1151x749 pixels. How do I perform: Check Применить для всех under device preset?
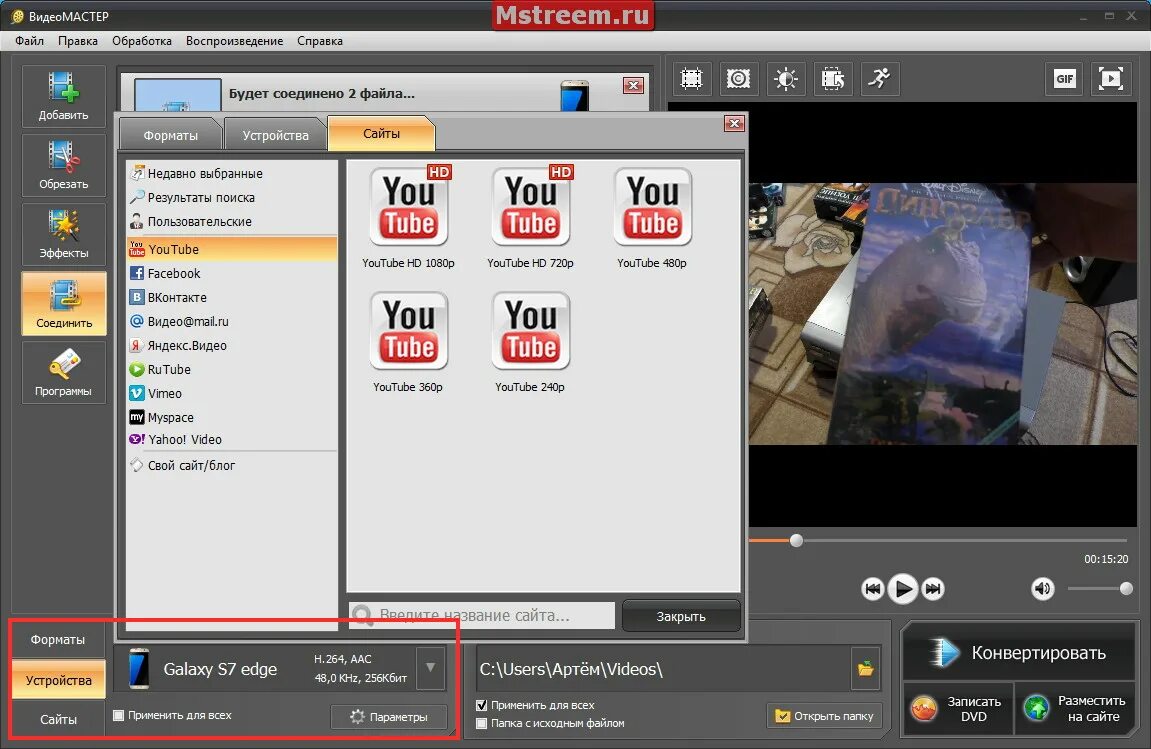tap(119, 715)
